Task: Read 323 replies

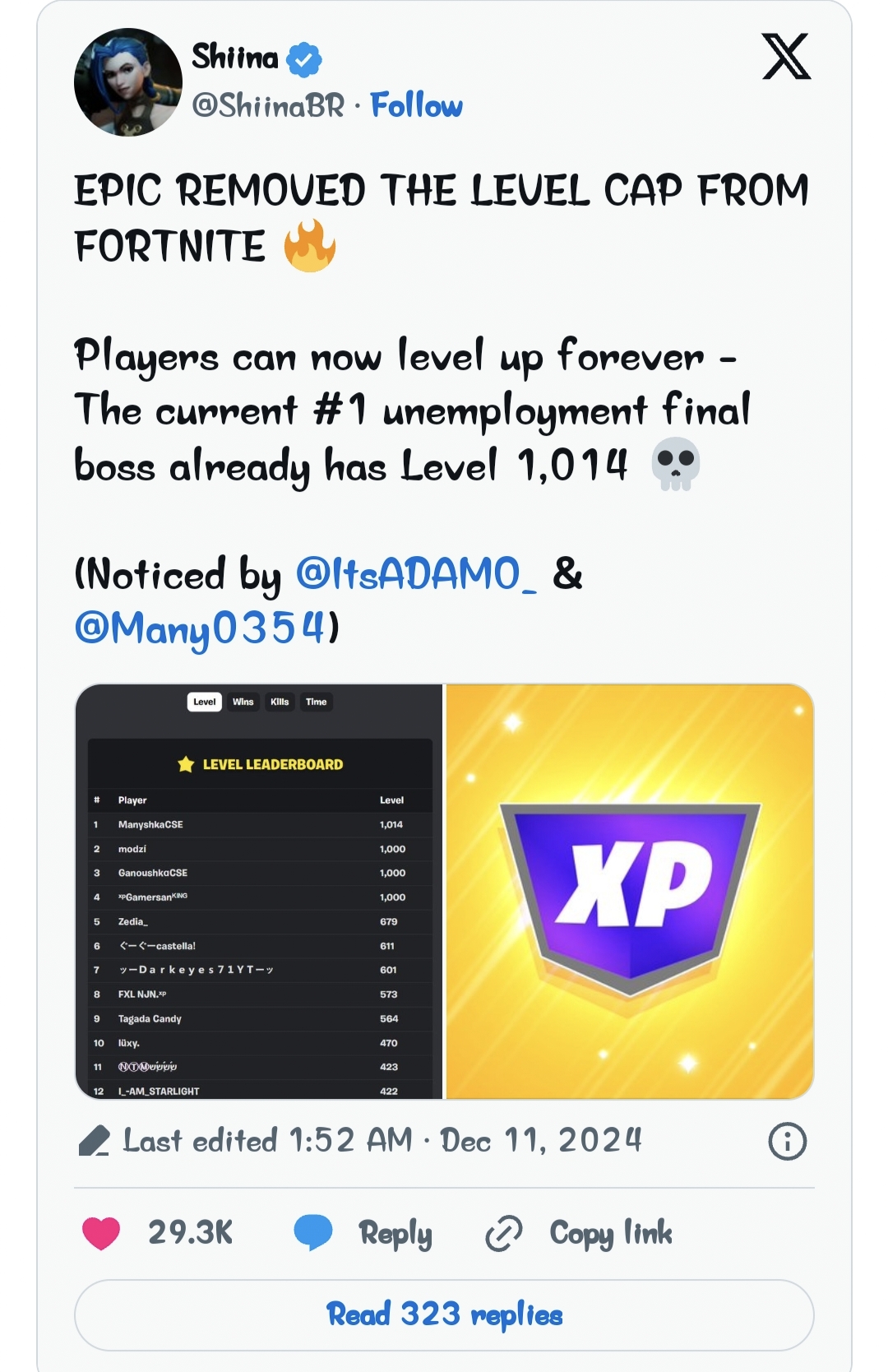Action: [x=444, y=1314]
